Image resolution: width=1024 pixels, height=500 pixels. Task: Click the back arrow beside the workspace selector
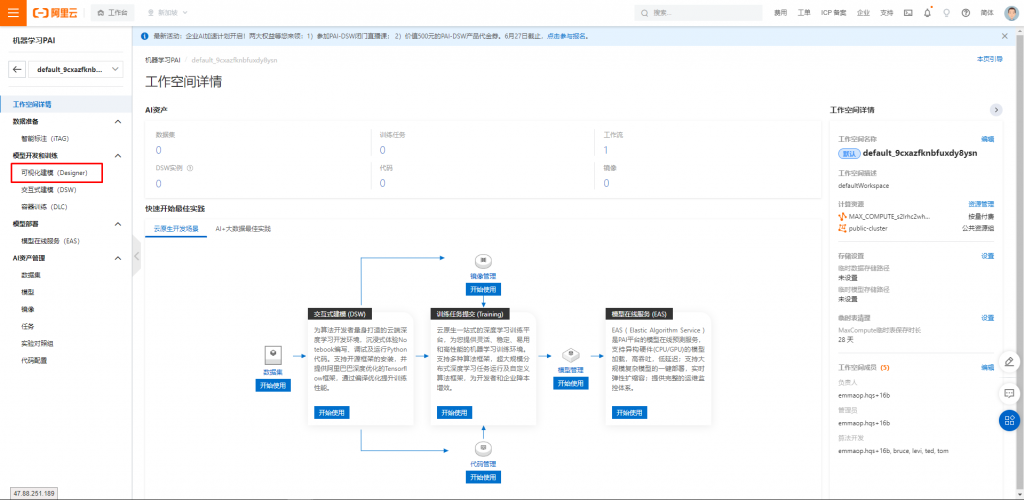click(x=18, y=69)
